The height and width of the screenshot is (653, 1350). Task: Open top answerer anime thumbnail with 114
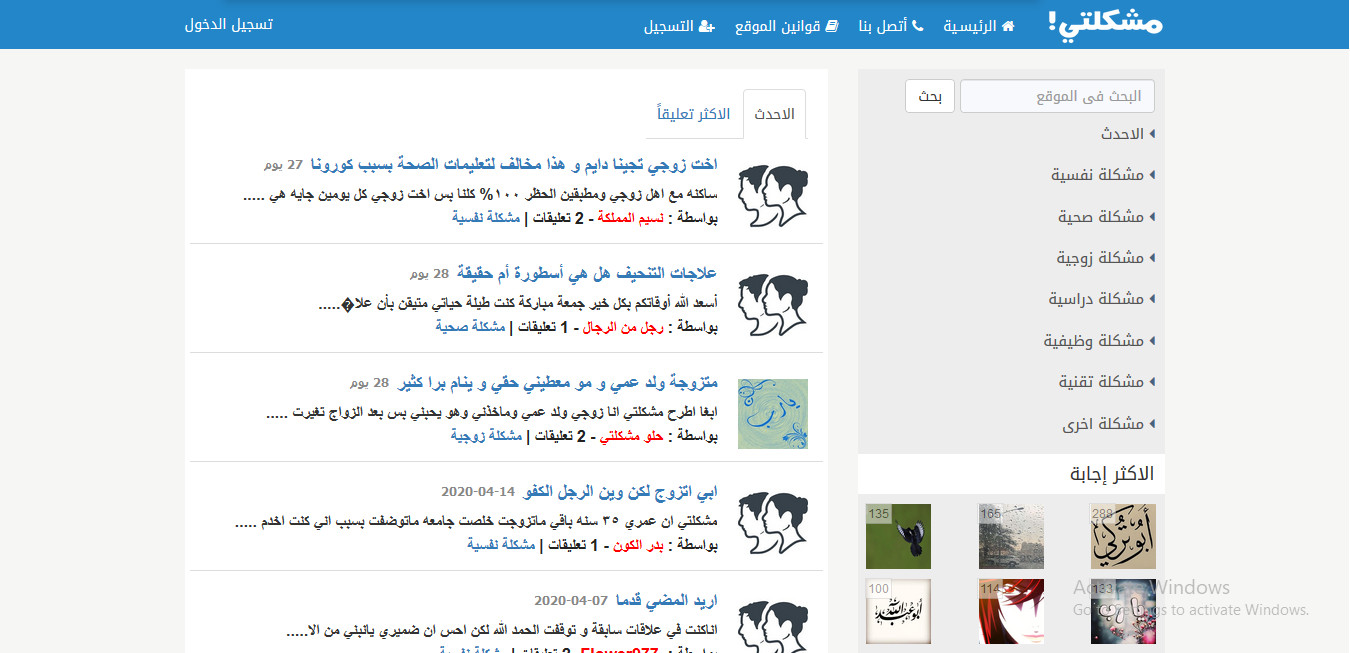(x=1011, y=611)
